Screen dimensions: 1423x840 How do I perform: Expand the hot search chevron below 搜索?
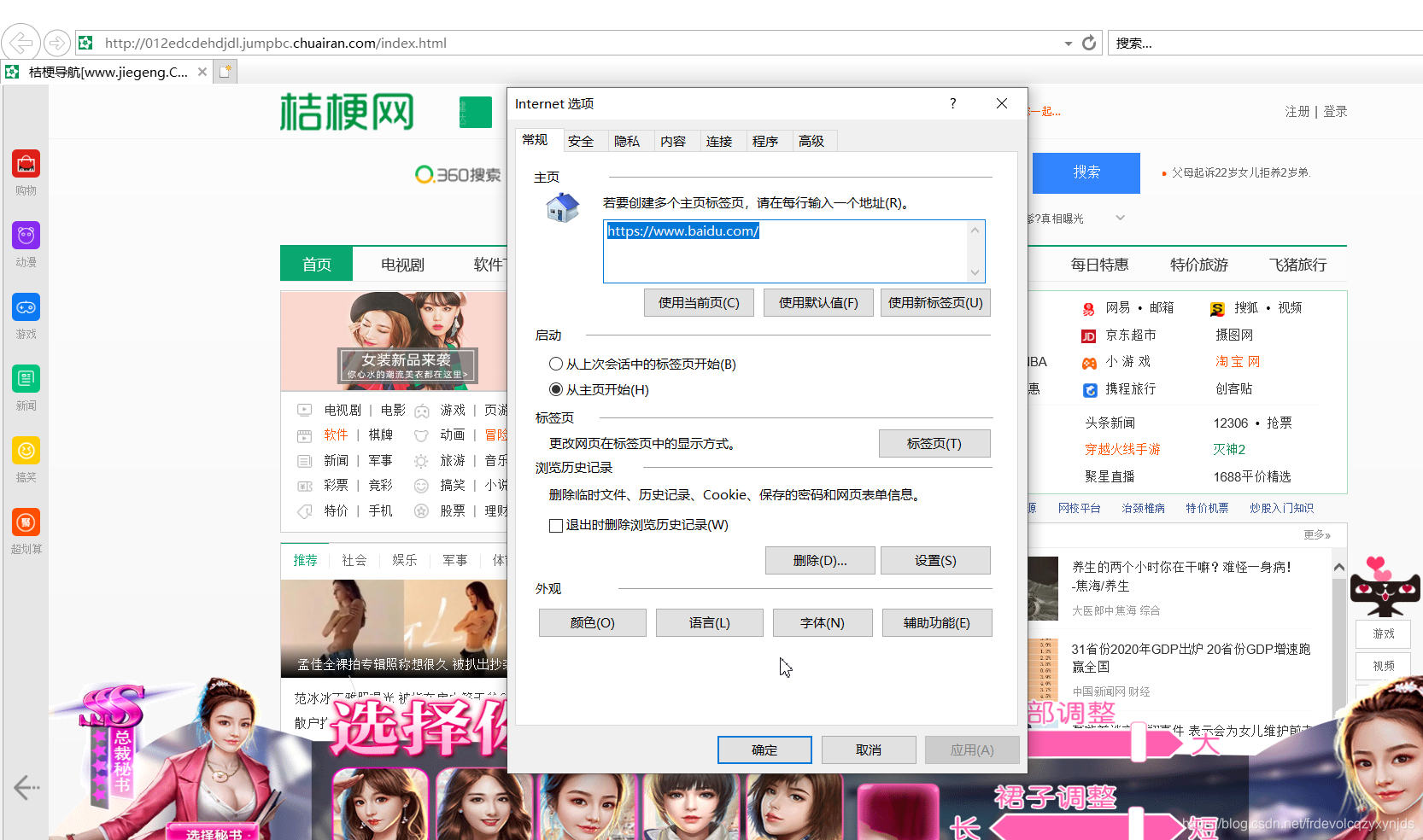click(1121, 218)
